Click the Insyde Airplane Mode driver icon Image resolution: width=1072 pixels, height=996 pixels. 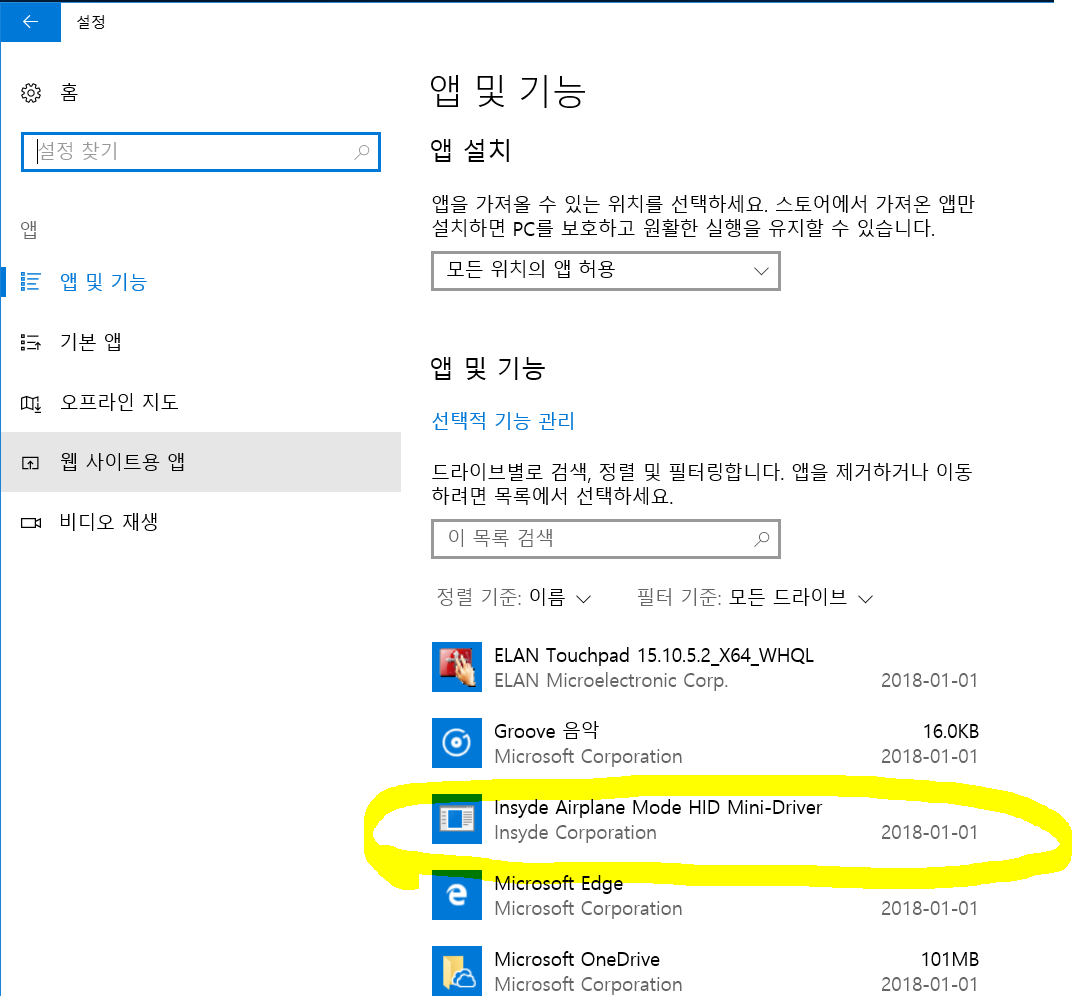coord(457,819)
